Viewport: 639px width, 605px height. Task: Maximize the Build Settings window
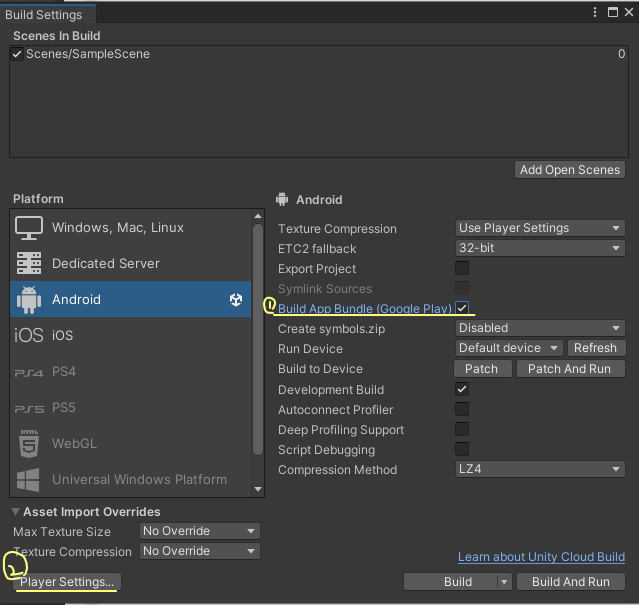click(x=613, y=12)
